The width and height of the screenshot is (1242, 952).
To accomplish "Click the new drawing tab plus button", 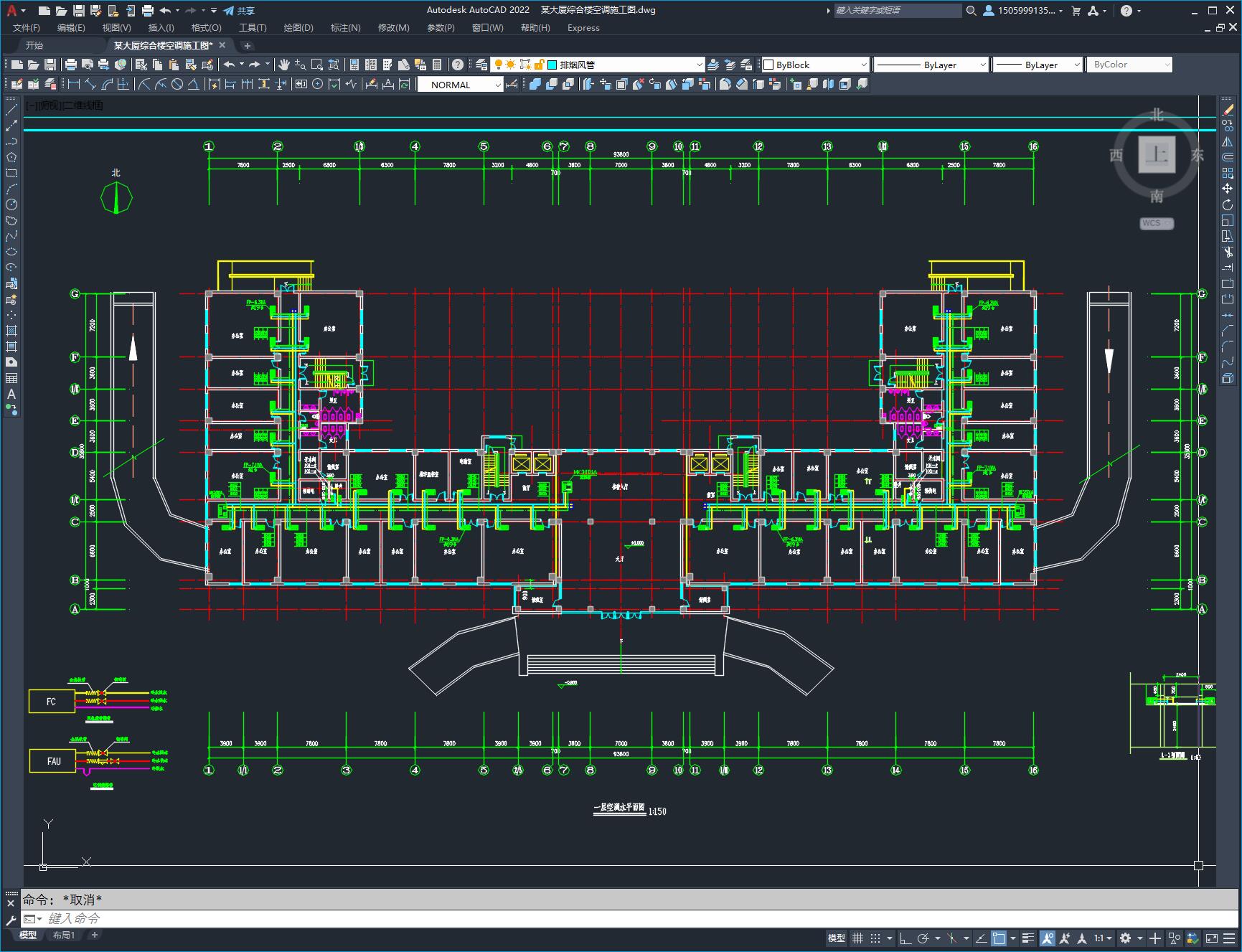I will coord(248,45).
